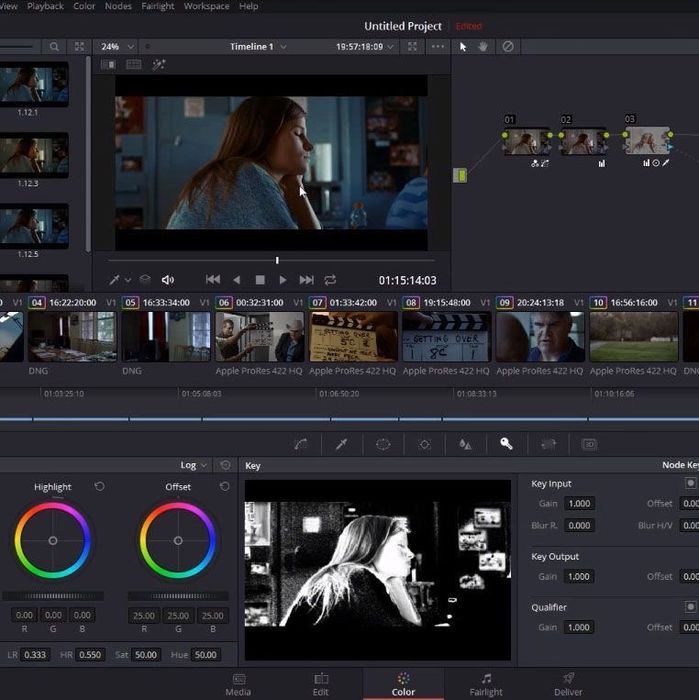Reset all Log wheels icon
699x700 pixels.
pyautogui.click(x=225, y=465)
